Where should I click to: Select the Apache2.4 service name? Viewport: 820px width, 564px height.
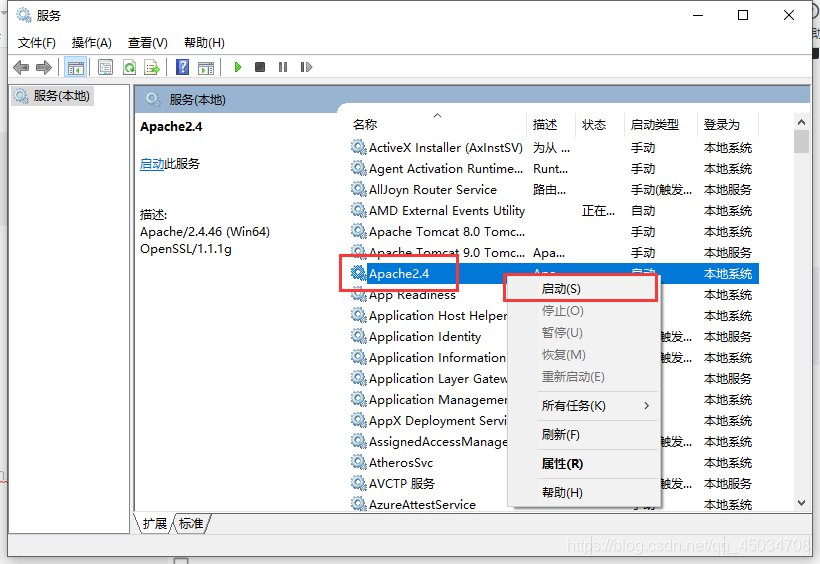399,274
